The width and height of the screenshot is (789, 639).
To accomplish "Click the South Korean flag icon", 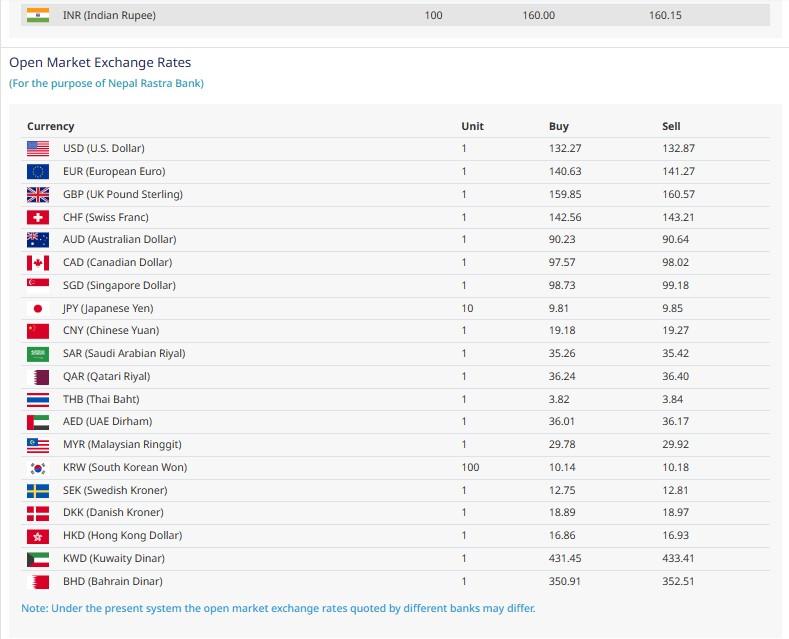I will 38,467.
